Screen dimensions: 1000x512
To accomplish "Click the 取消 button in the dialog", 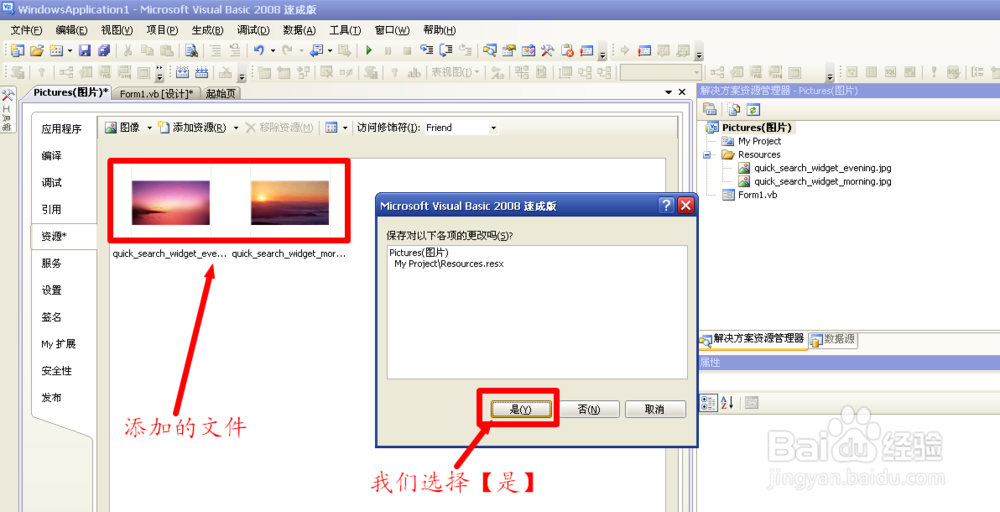I will [x=655, y=409].
